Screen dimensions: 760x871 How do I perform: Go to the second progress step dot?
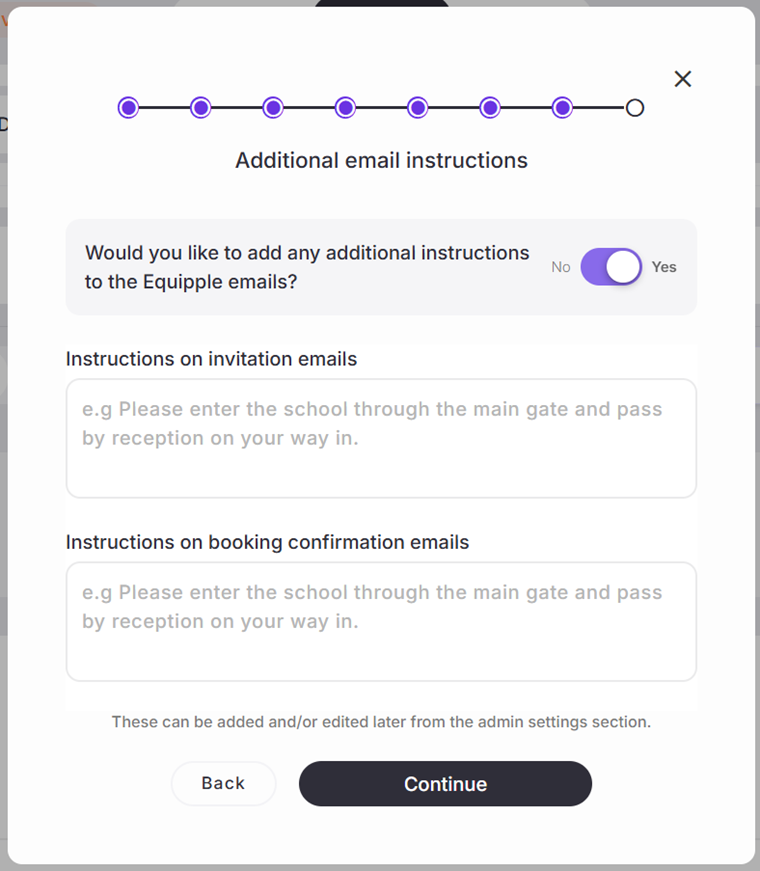(200, 108)
